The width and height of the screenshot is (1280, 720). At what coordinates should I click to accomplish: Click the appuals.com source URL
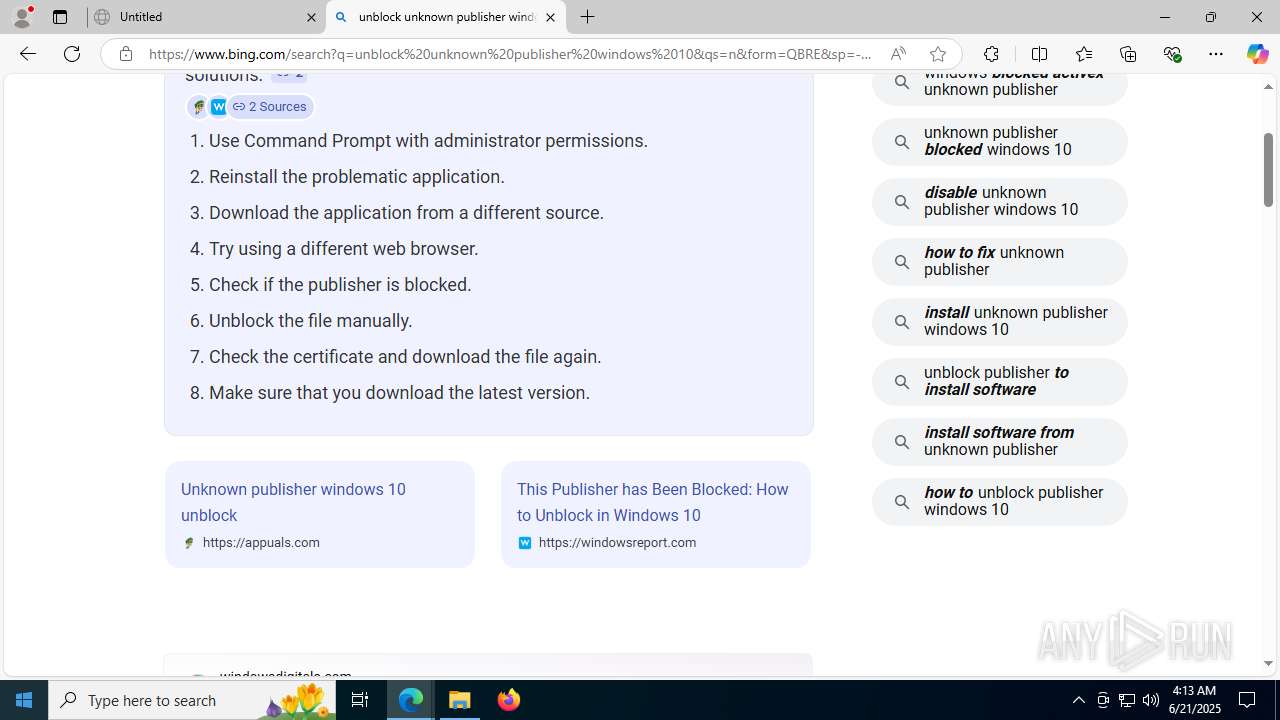pyautogui.click(x=261, y=542)
